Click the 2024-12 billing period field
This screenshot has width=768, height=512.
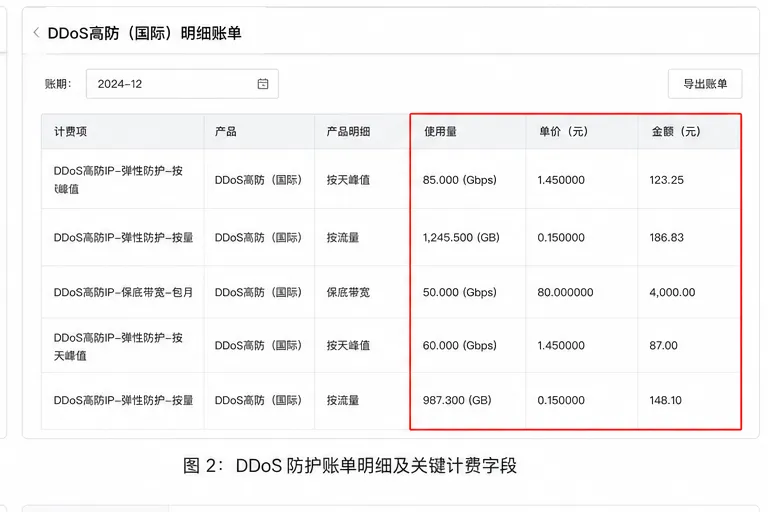coord(182,84)
